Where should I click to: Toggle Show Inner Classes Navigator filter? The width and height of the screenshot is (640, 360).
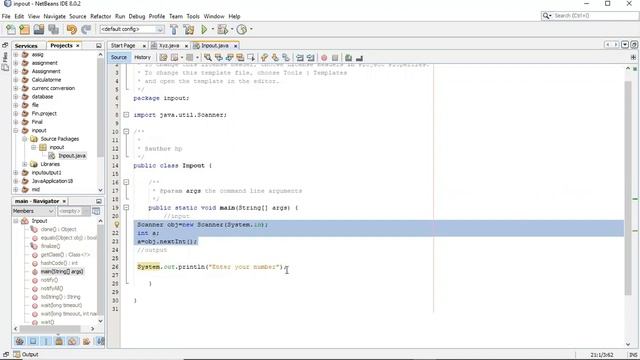(73, 341)
